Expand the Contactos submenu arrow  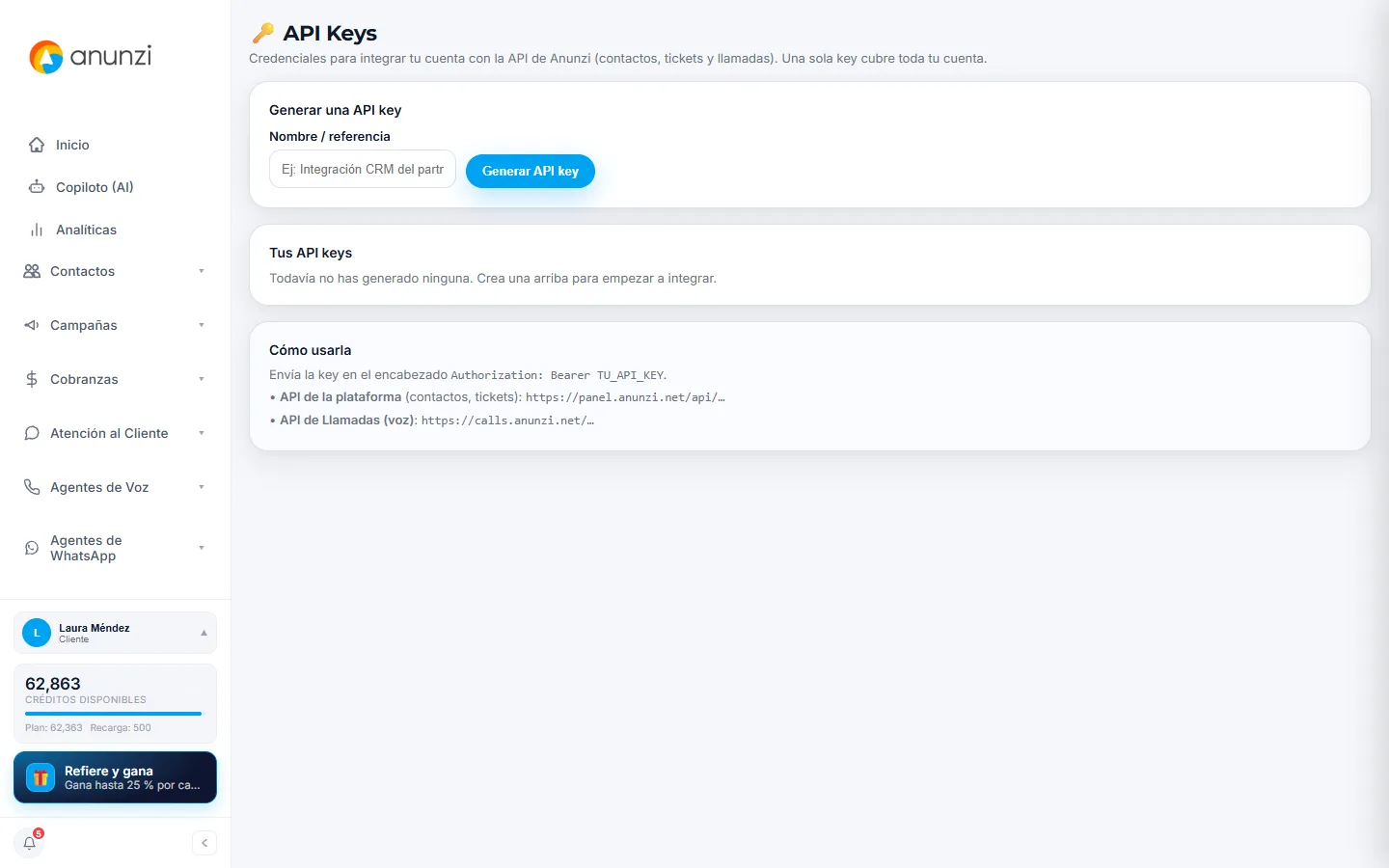[202, 271]
